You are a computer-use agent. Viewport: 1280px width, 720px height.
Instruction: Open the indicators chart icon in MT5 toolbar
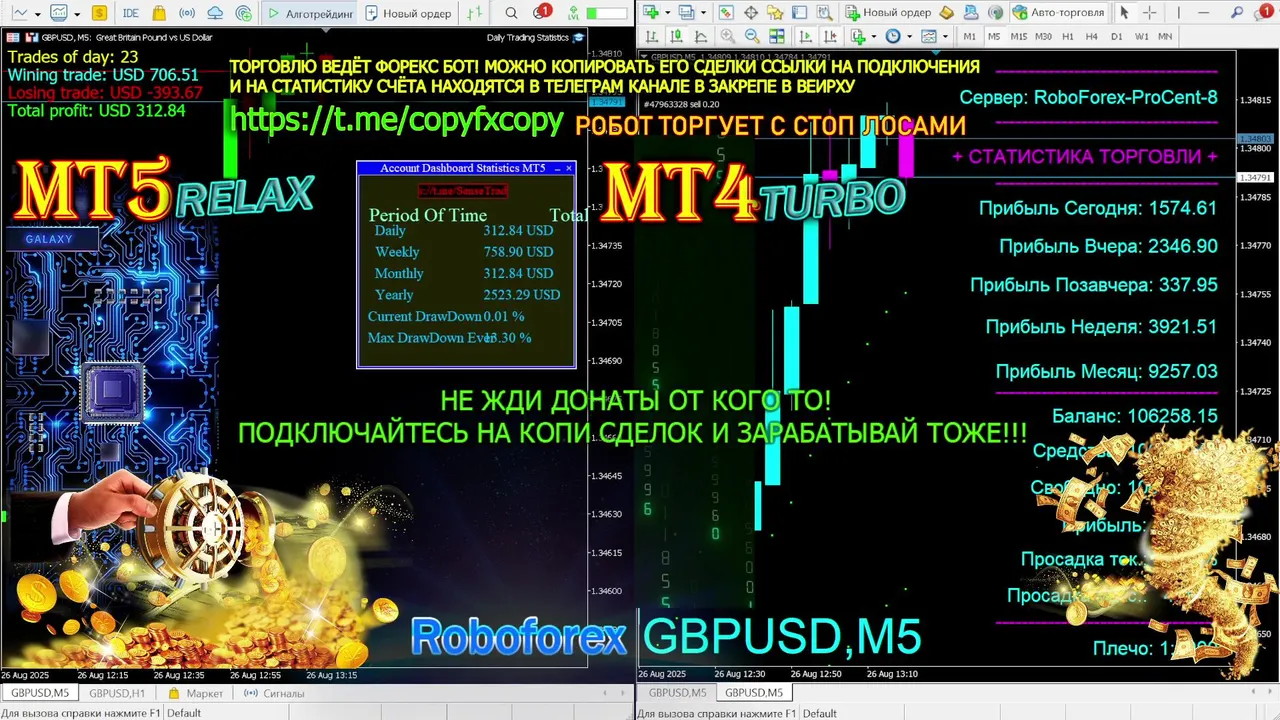pos(58,13)
